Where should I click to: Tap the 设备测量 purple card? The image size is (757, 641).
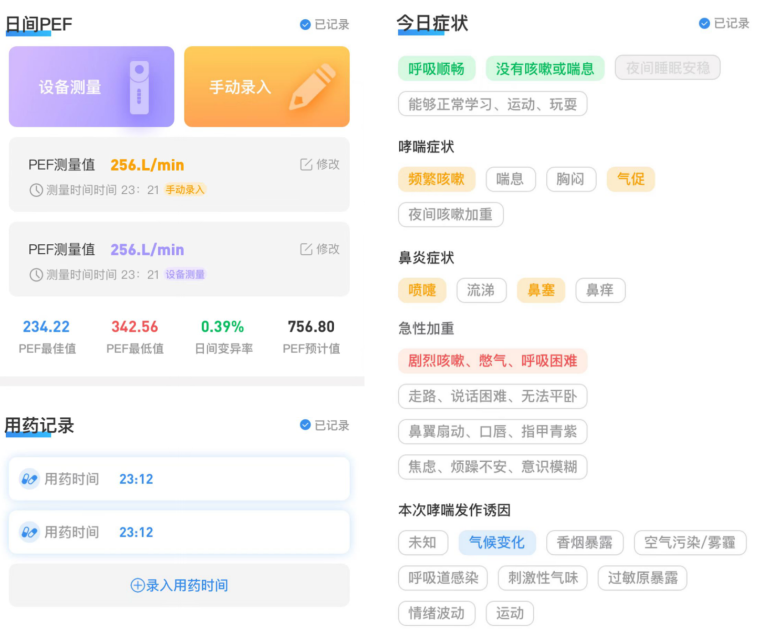coord(91,87)
